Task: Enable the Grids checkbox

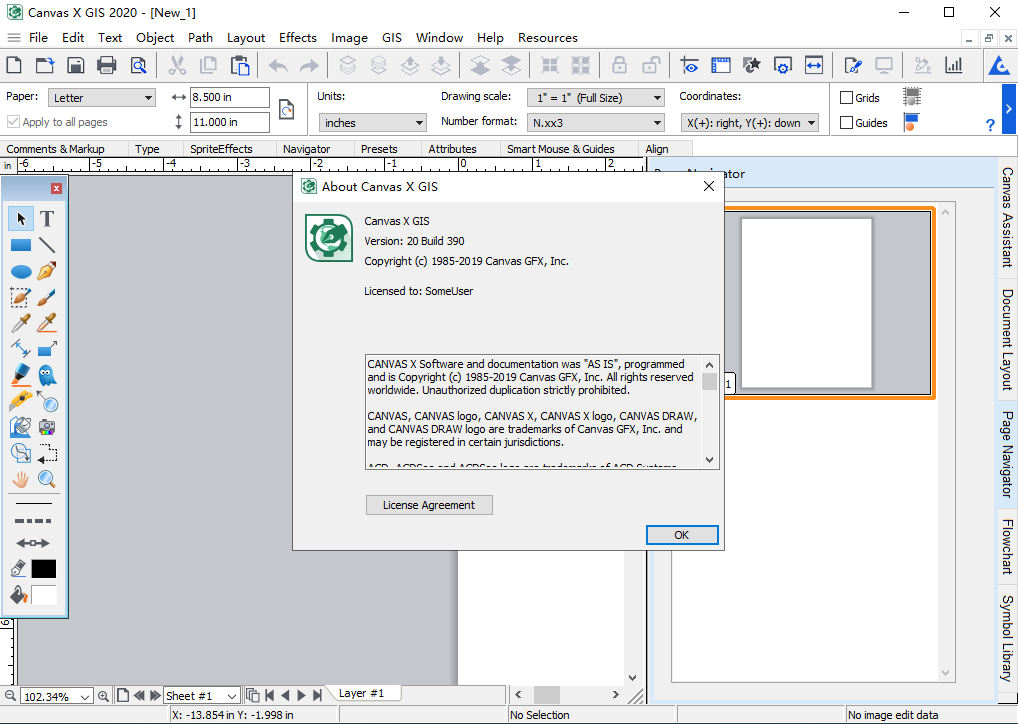Action: pos(847,98)
